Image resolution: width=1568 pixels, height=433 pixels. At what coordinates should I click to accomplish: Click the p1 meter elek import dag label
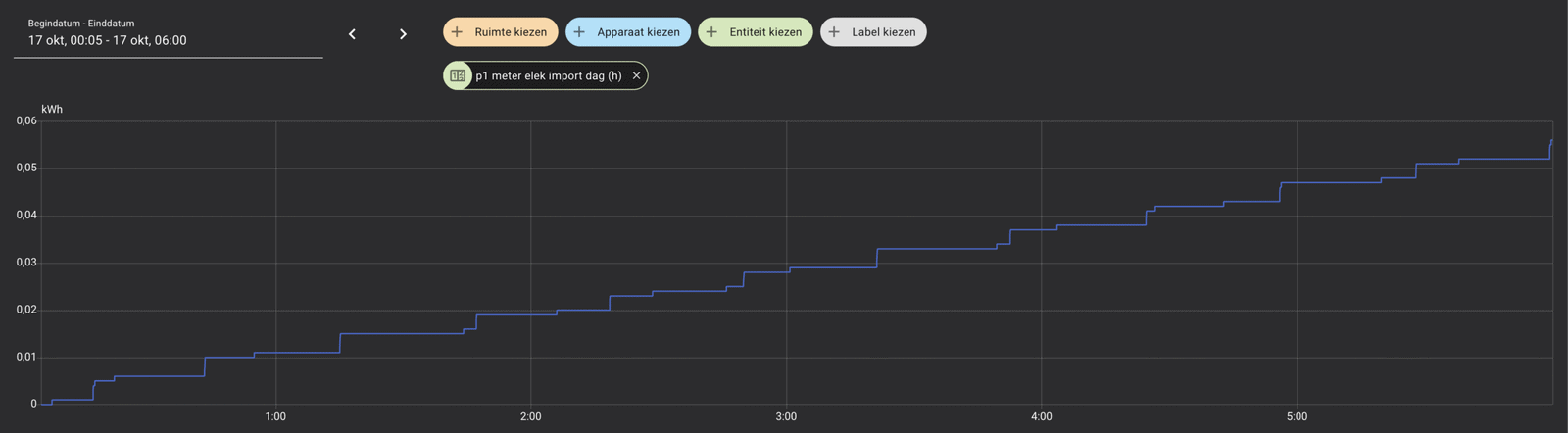[548, 75]
